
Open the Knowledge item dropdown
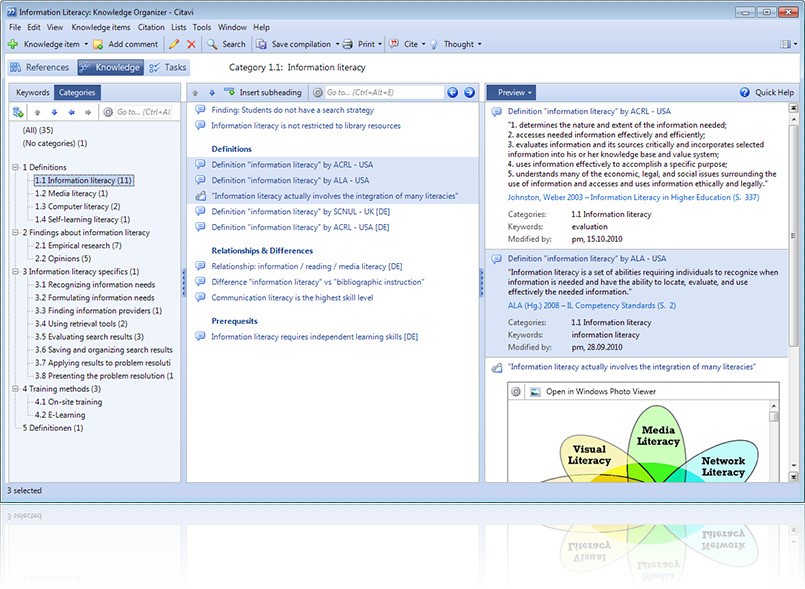point(86,44)
